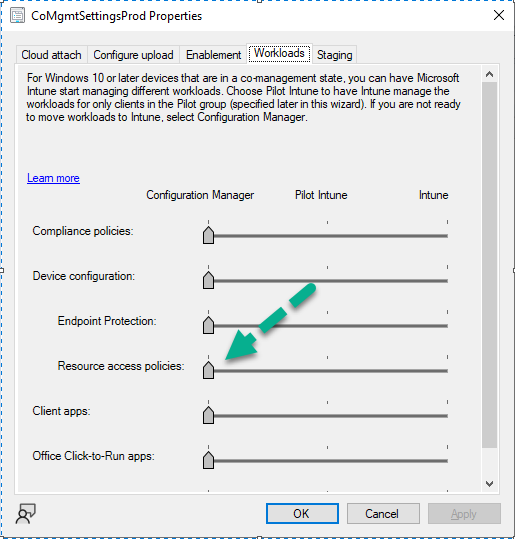Click the Resource access policies slider thumb
The width and height of the screenshot is (515, 539).
(208, 370)
